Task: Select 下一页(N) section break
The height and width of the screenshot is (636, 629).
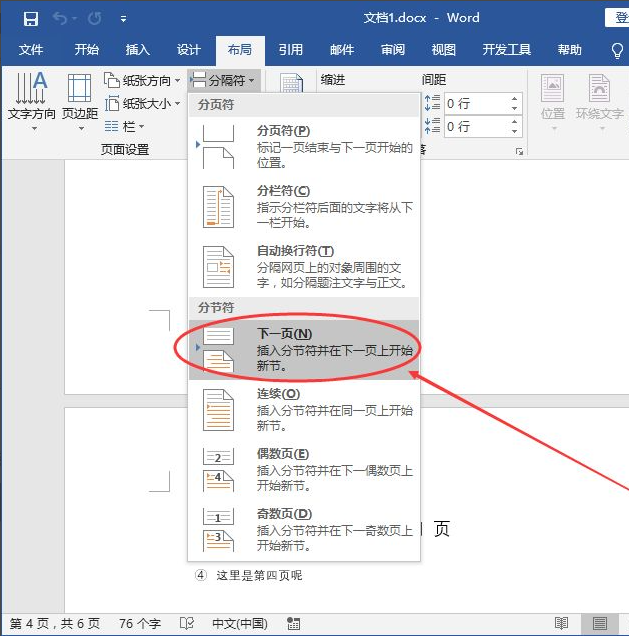Action: tap(304, 350)
